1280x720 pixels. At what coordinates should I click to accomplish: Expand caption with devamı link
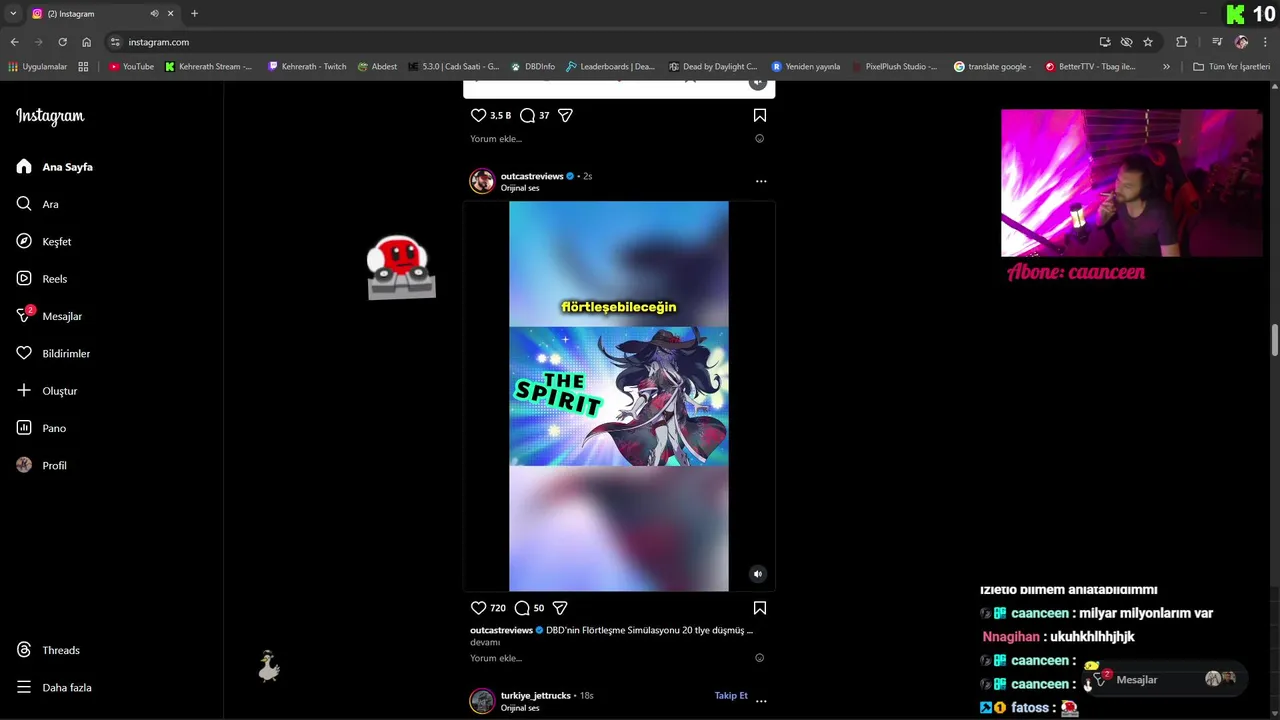click(485, 642)
